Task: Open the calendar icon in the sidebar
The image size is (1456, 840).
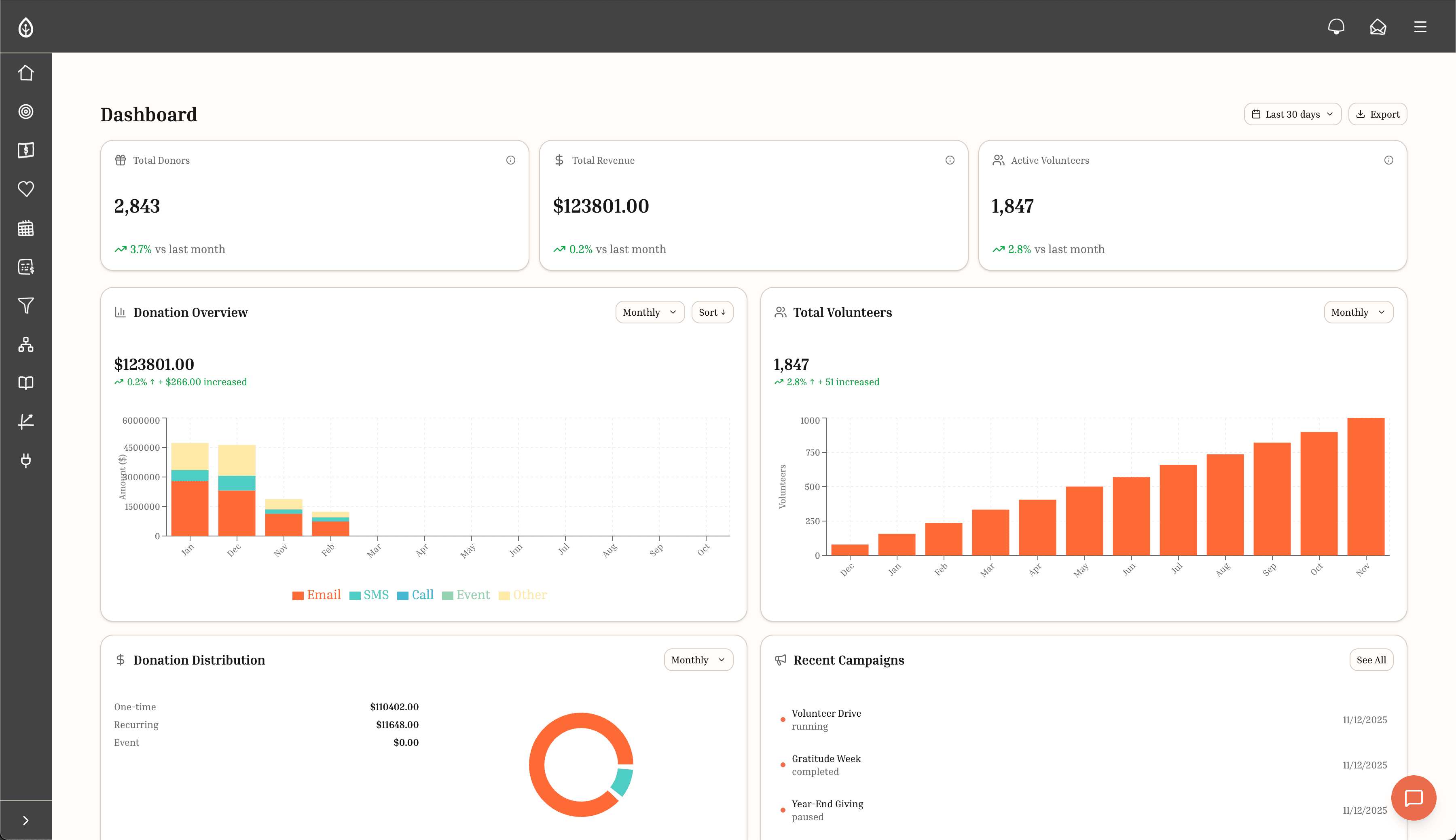Action: pyautogui.click(x=26, y=228)
